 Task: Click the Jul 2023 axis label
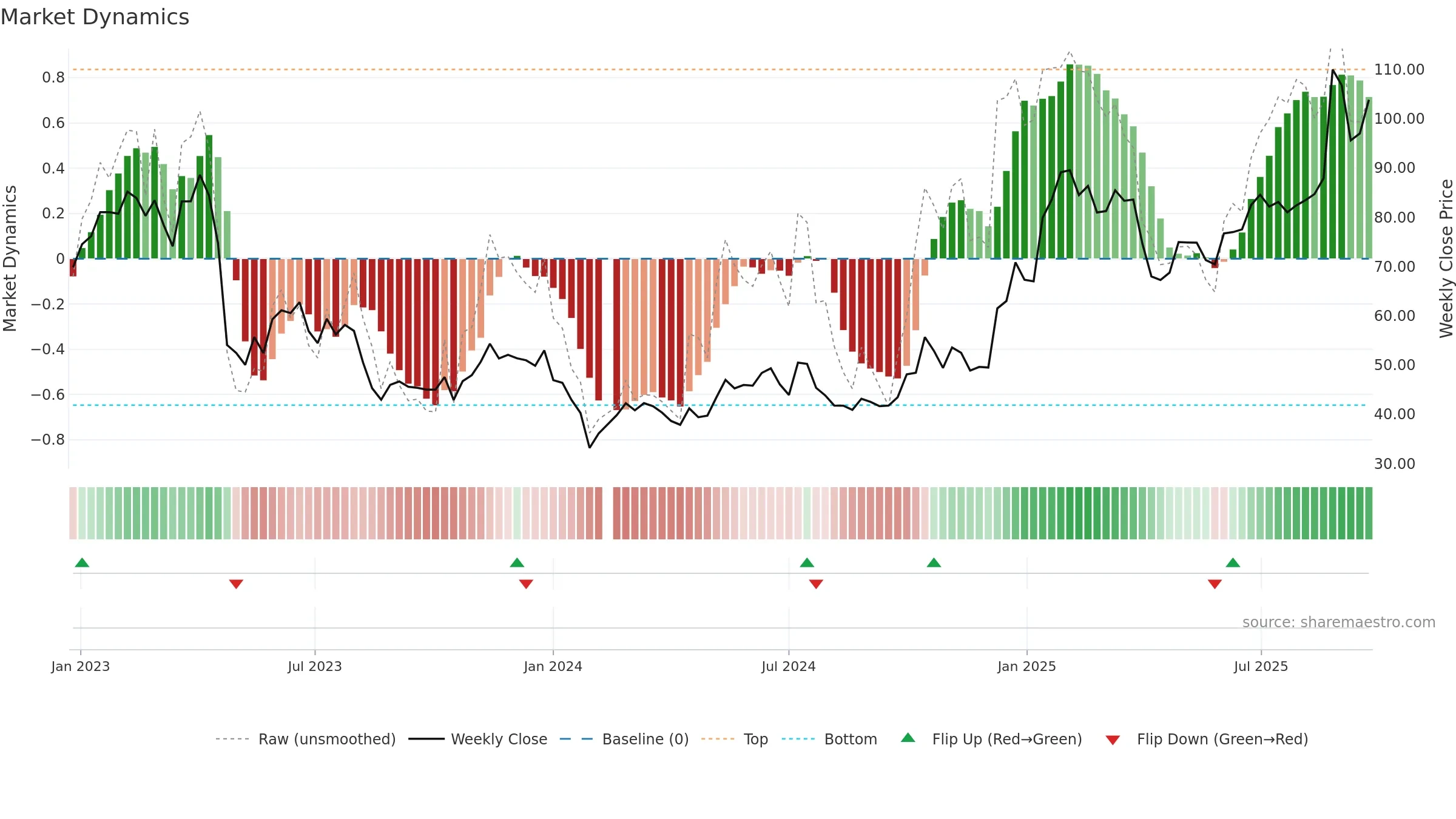315,666
